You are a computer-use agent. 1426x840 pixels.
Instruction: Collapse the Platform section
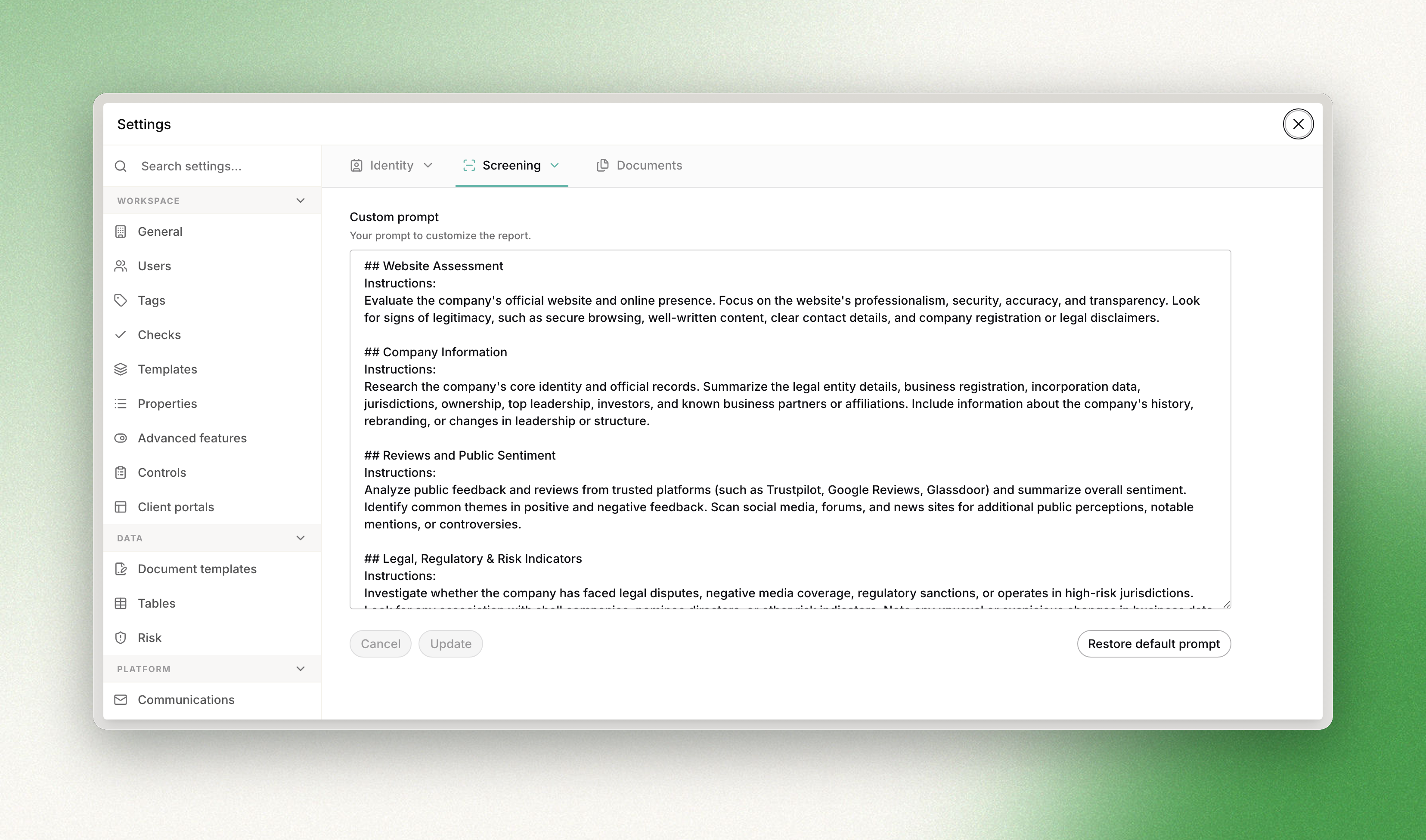(x=301, y=668)
